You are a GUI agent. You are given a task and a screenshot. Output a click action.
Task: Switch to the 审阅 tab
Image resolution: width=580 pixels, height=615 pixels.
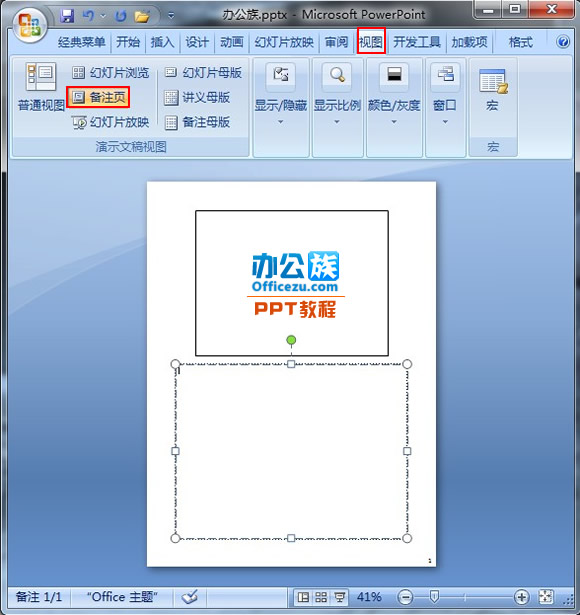(336, 42)
